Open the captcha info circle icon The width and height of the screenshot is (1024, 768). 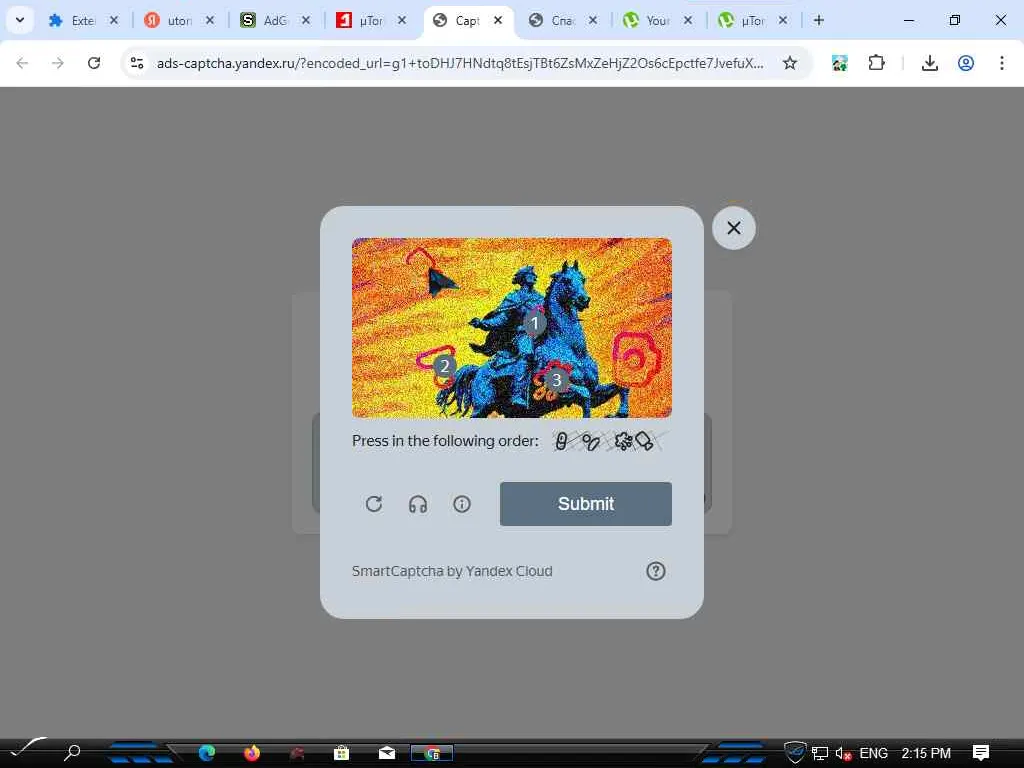(x=462, y=504)
